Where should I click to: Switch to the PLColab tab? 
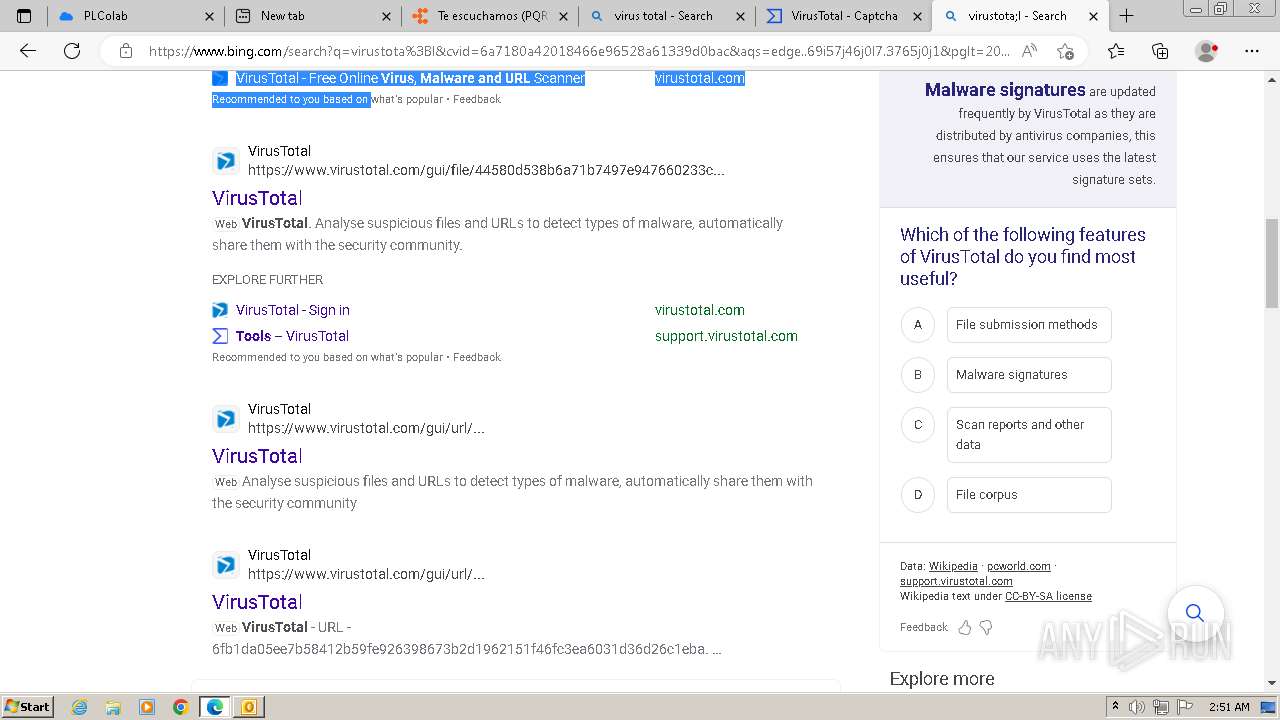point(135,16)
